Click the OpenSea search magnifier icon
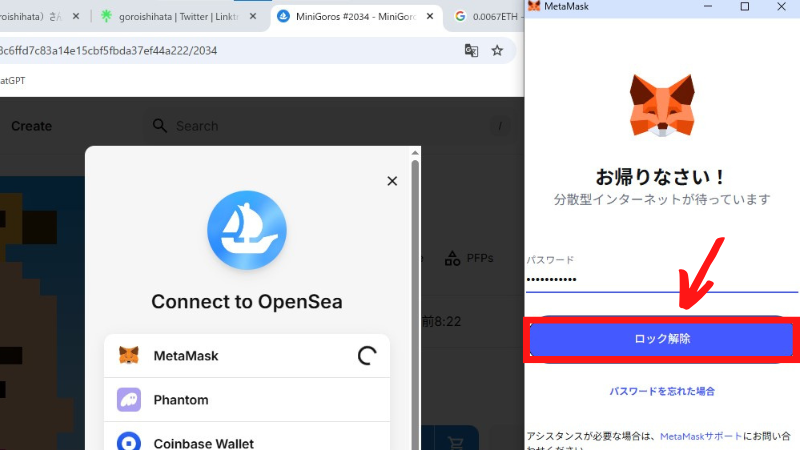 [160, 126]
